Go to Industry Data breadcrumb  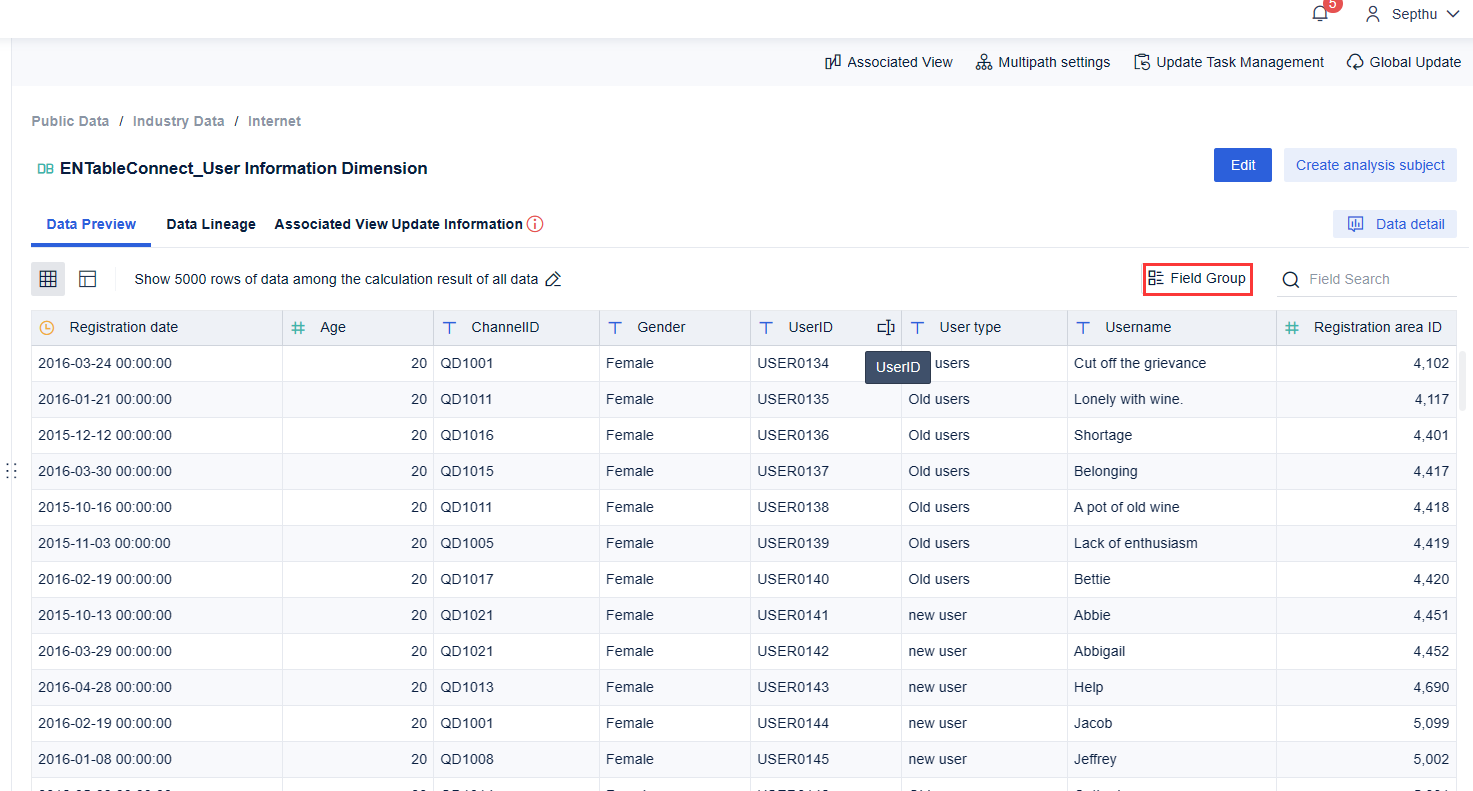pyautogui.click(x=178, y=121)
